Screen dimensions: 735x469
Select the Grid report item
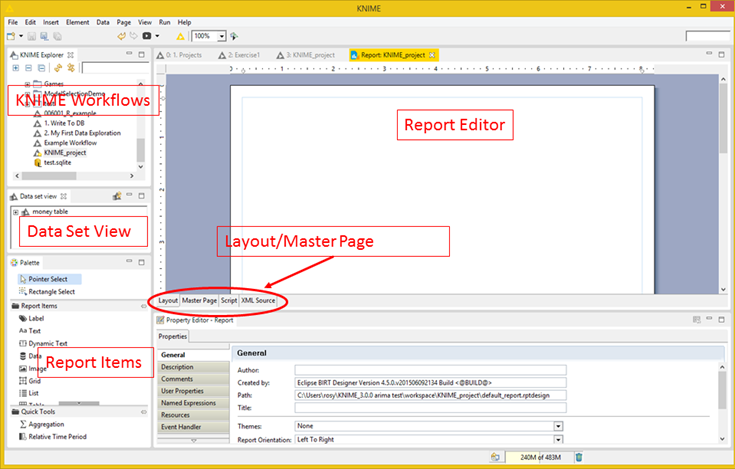30,380
